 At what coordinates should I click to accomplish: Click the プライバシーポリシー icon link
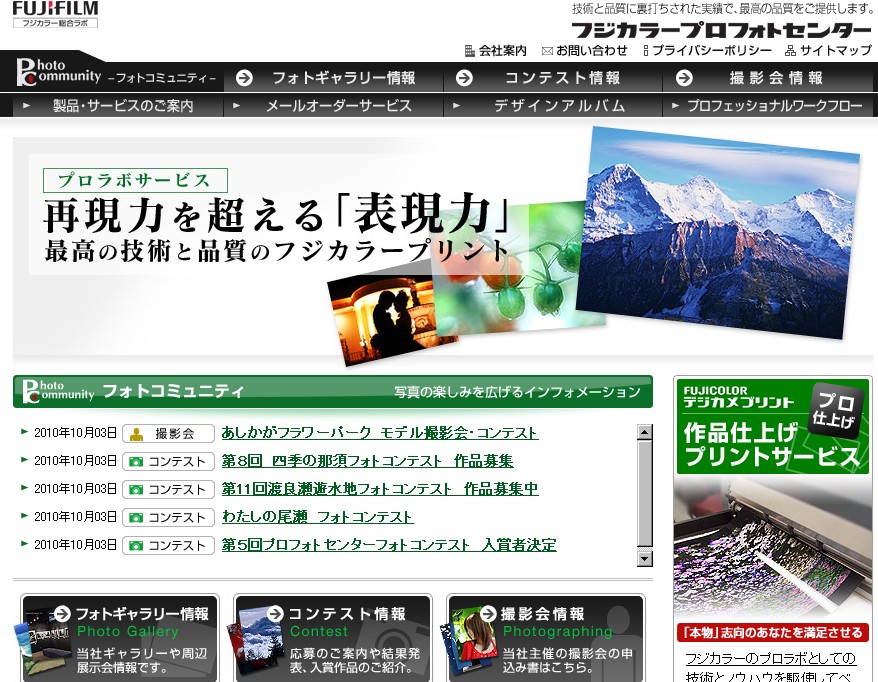(646, 51)
